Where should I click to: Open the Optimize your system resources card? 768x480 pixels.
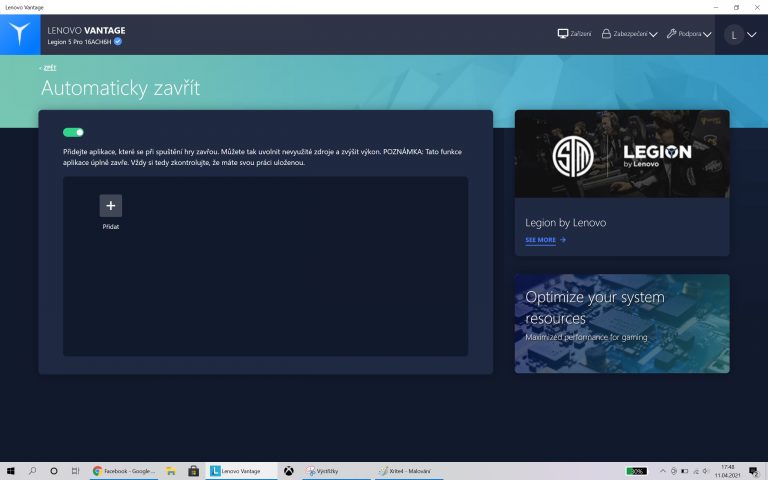point(622,323)
